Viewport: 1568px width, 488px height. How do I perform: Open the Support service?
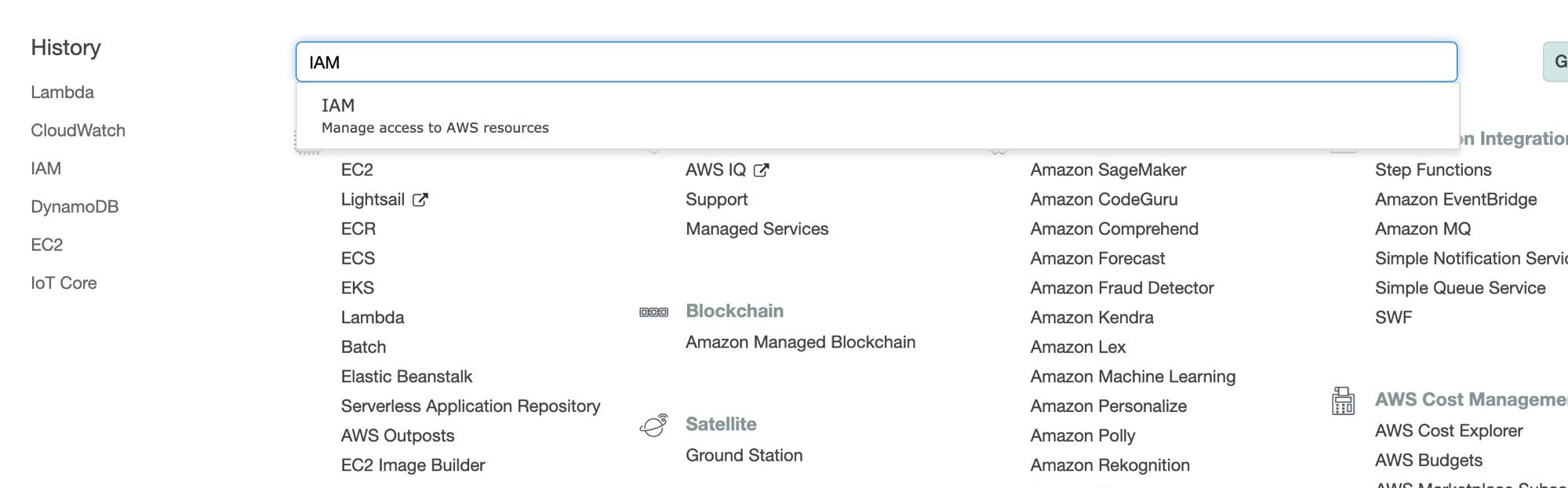[717, 200]
